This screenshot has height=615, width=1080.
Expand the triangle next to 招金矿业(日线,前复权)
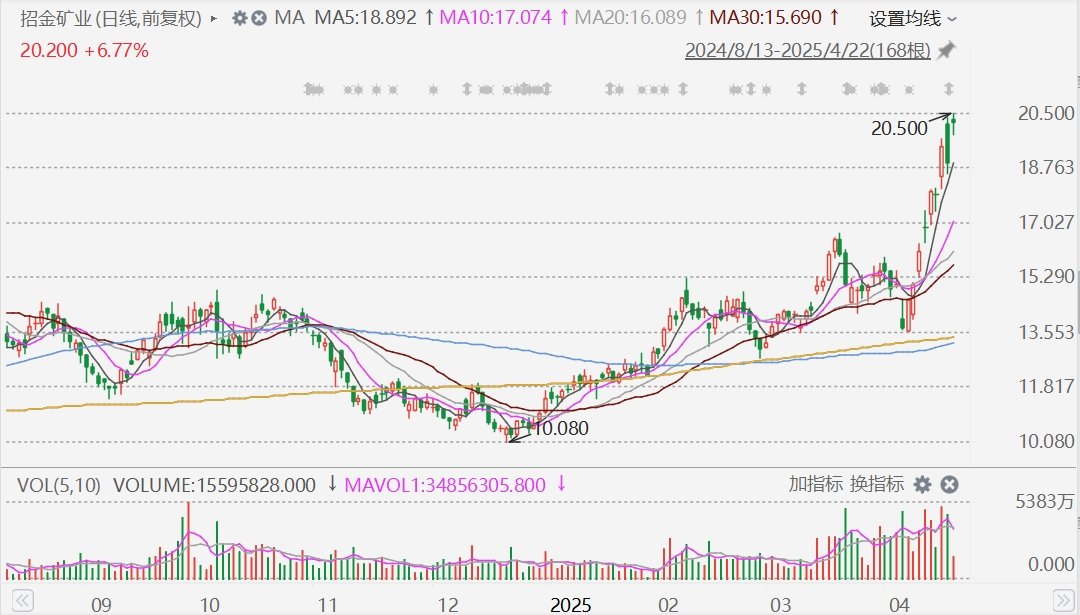point(214,19)
